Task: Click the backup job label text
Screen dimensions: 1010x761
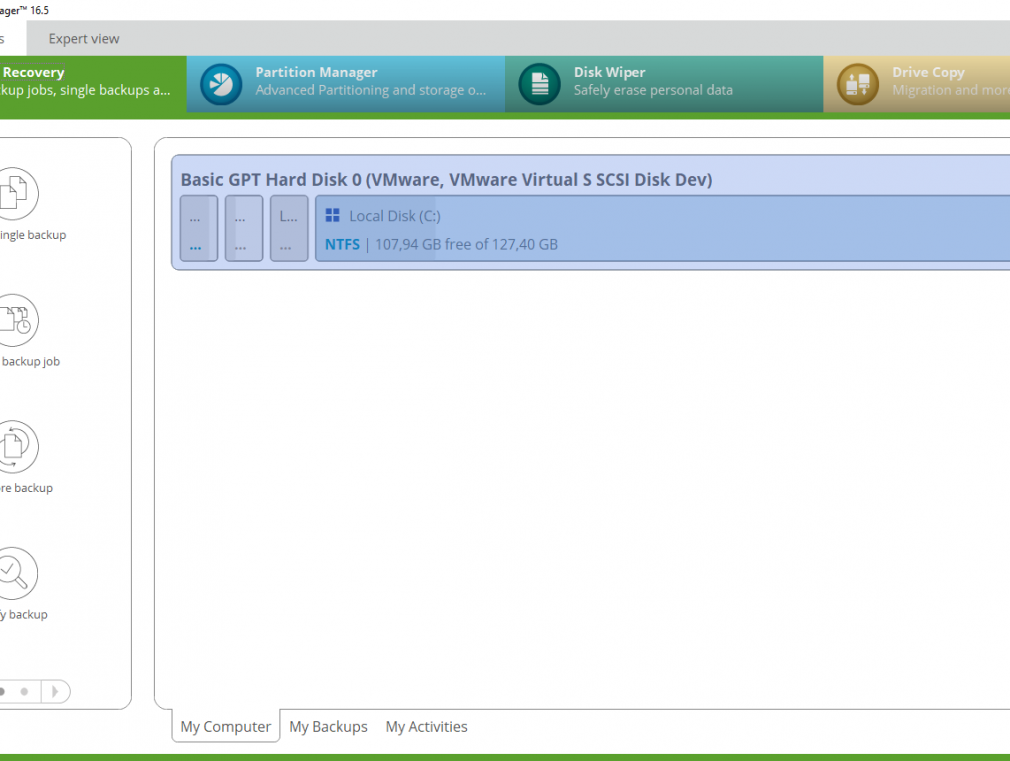Action: coord(30,361)
